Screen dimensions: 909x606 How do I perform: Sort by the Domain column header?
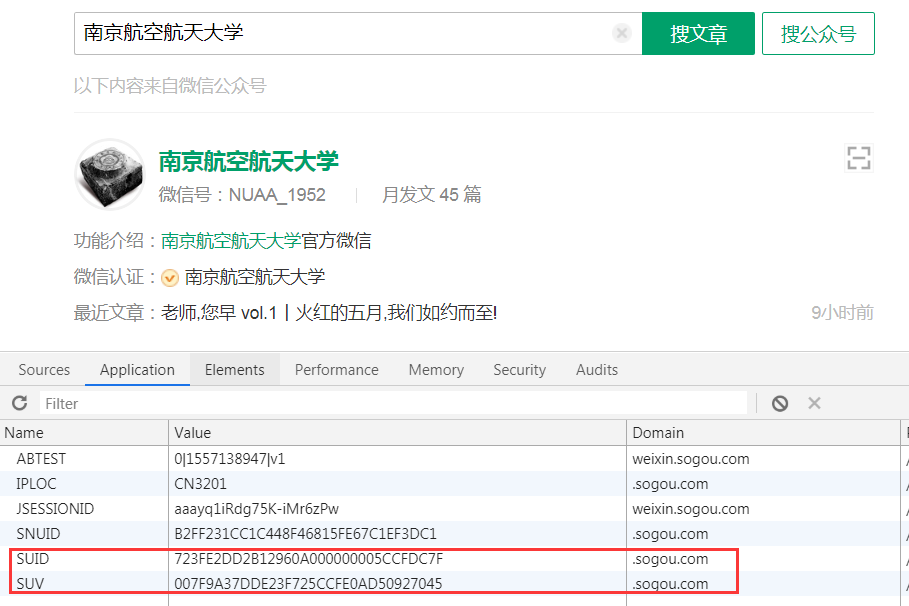point(763,433)
